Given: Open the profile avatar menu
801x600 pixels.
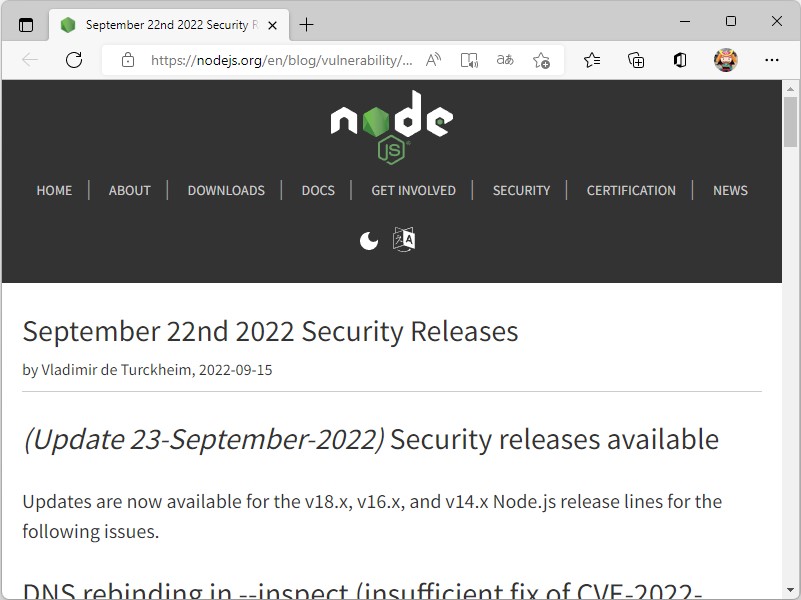Looking at the screenshot, I should click(x=725, y=60).
